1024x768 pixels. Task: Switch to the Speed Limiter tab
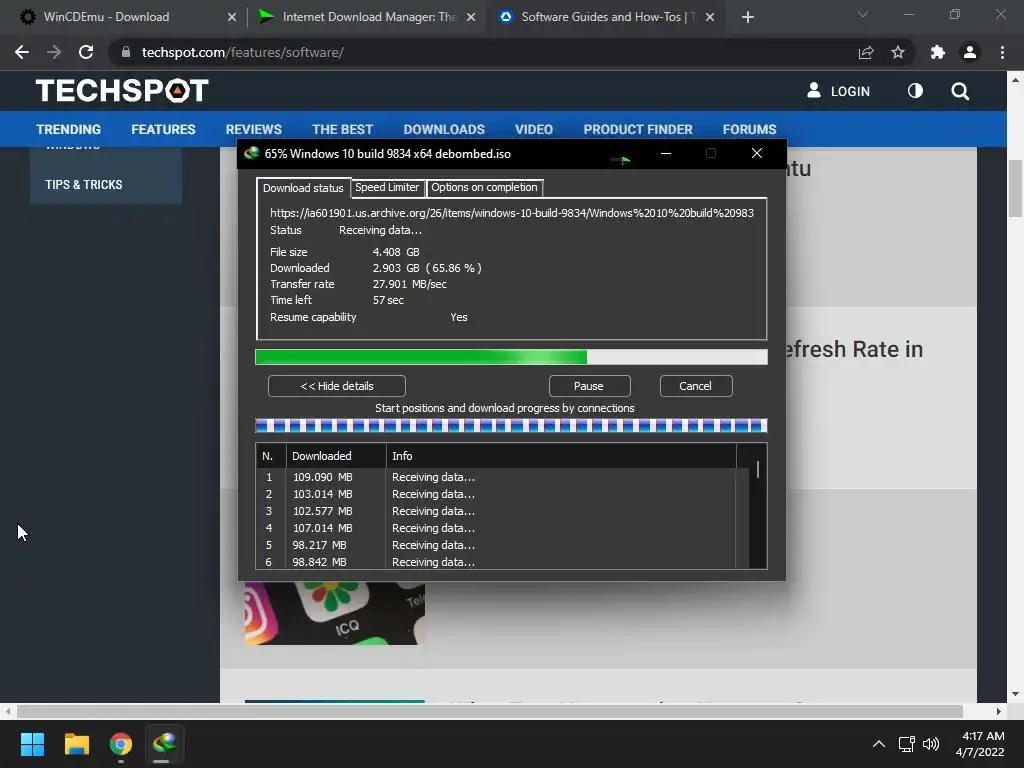tap(387, 187)
